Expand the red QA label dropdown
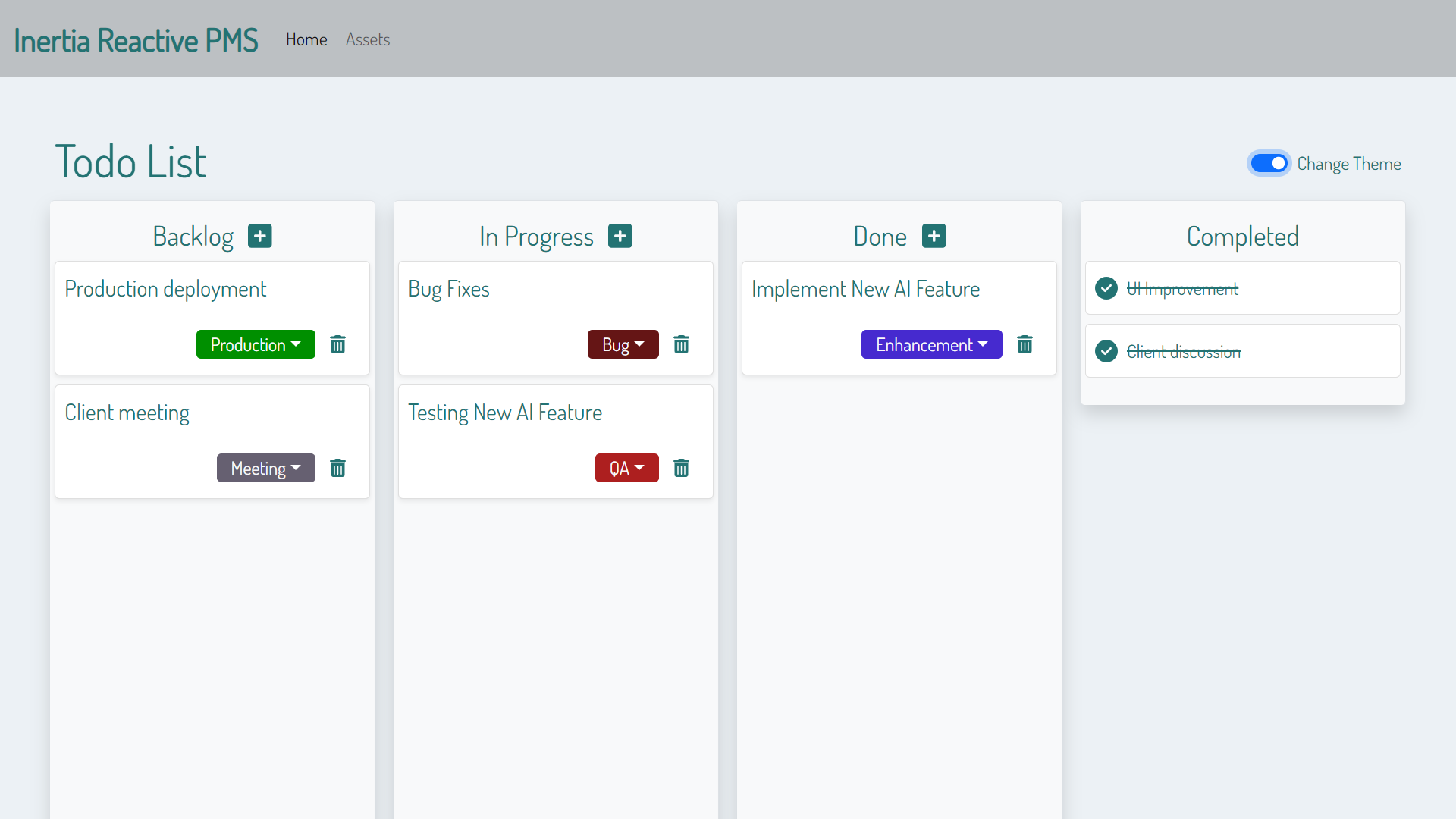 tap(626, 468)
